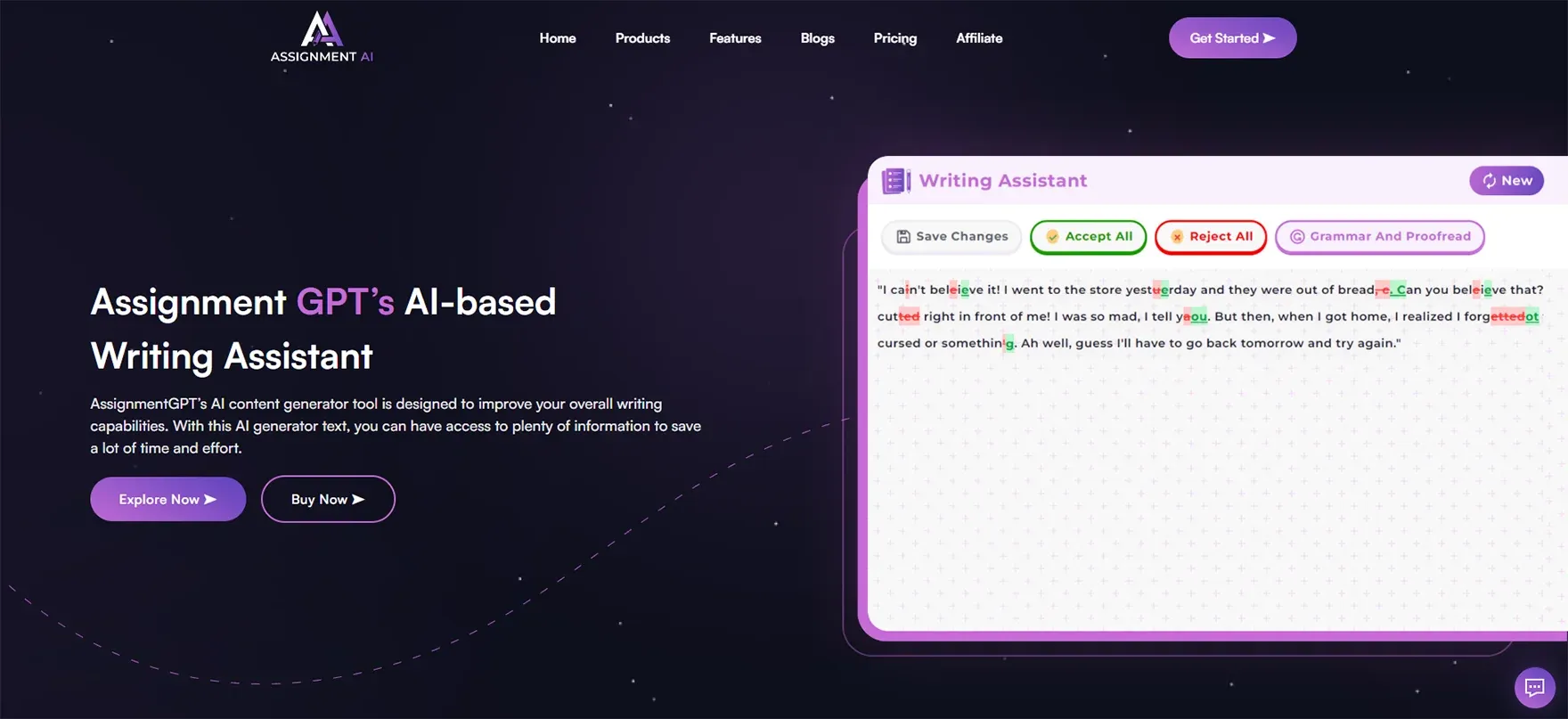This screenshot has width=1568, height=719.
Task: Open the Blogs page
Action: click(817, 38)
